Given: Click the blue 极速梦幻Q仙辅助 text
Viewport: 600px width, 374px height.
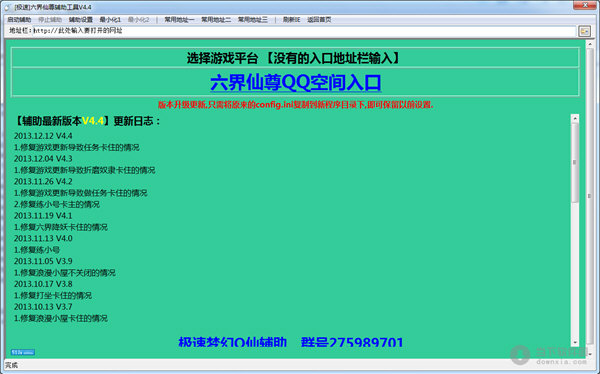Looking at the screenshot, I should 233,341.
